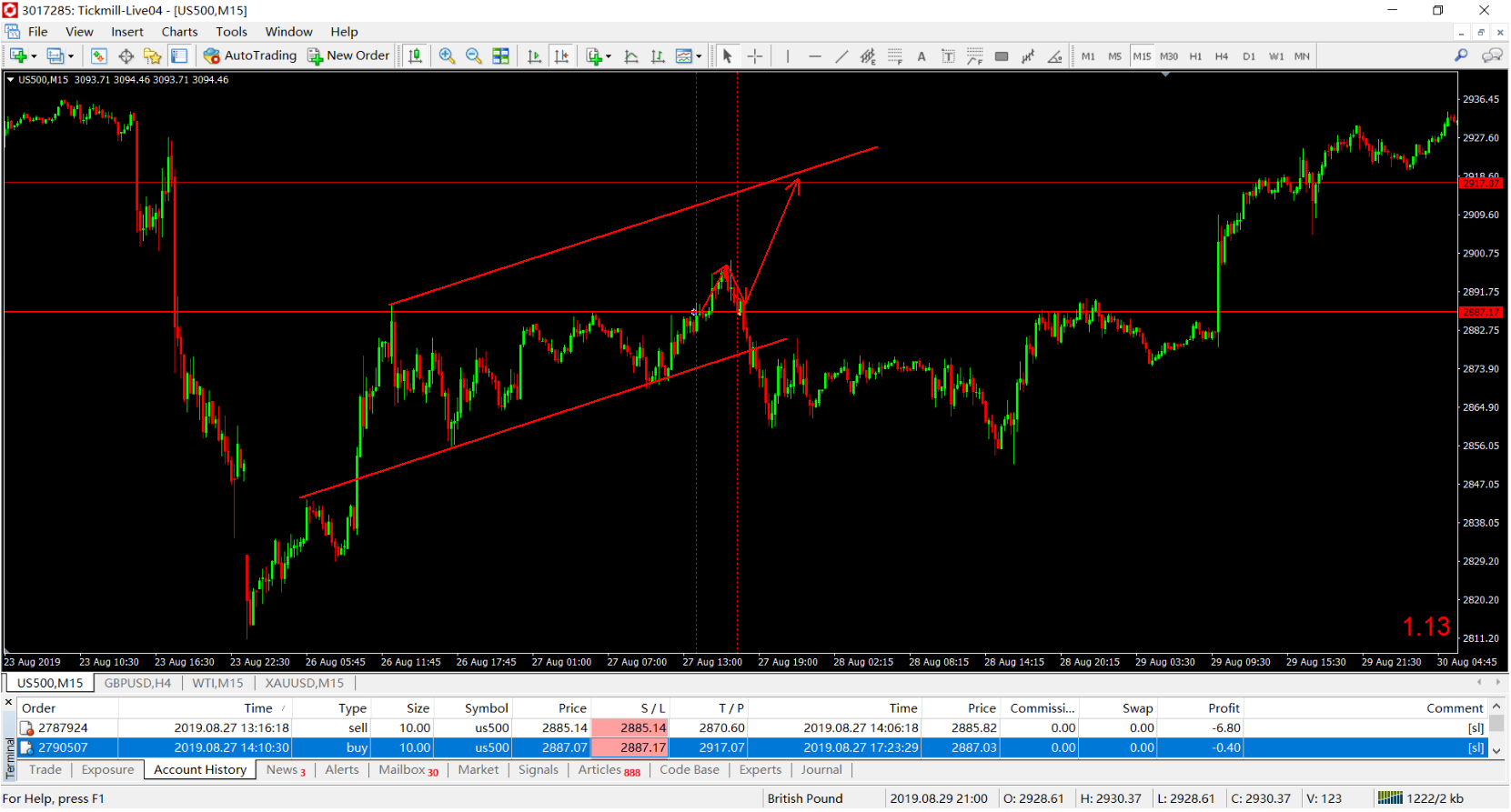This screenshot has height=812, width=1511.
Task: Expand the Indicators dropdown arrow
Action: pos(609,56)
